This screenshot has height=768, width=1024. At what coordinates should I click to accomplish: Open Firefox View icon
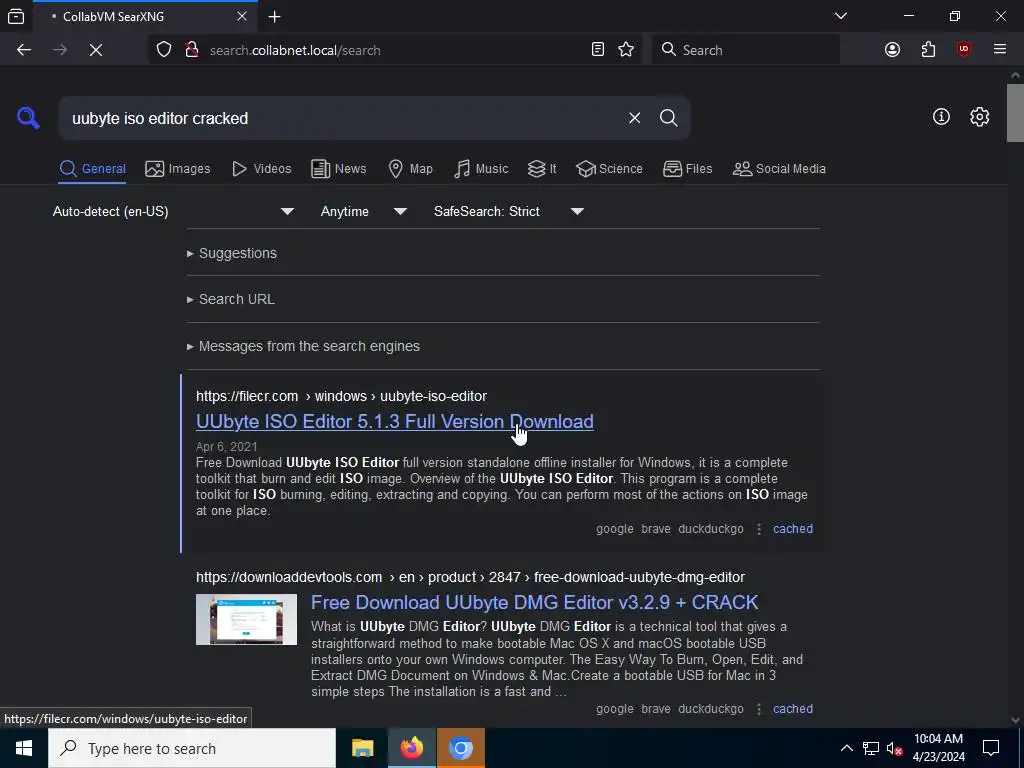pos(16,17)
